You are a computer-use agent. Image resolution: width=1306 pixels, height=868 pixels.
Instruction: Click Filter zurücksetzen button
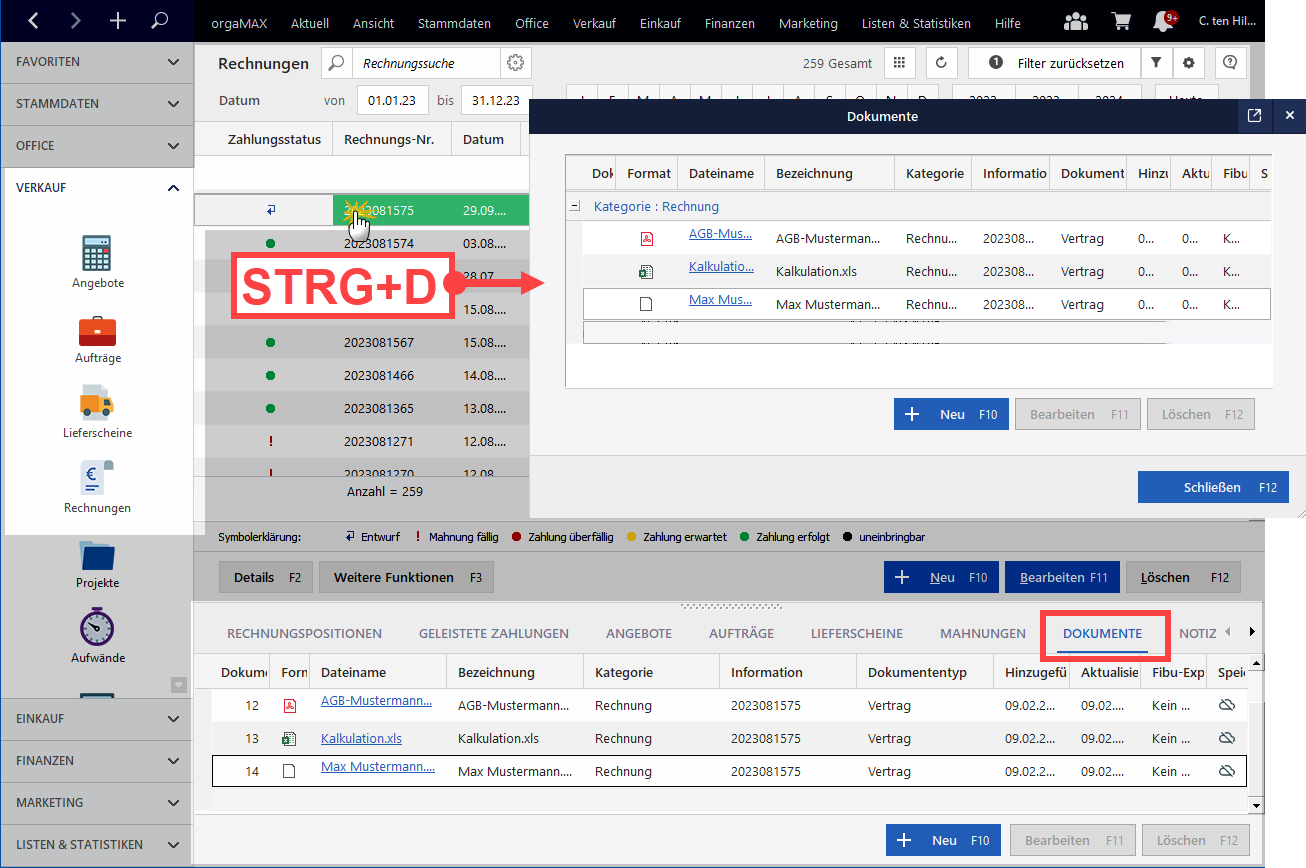click(x=1054, y=63)
